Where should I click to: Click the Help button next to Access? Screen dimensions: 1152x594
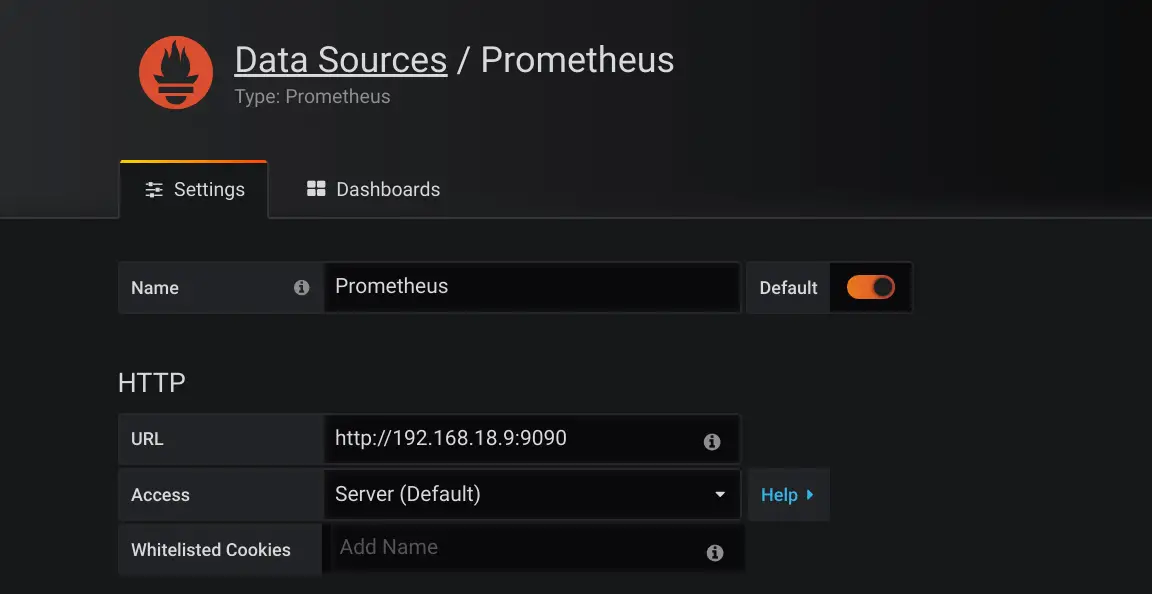coord(789,494)
